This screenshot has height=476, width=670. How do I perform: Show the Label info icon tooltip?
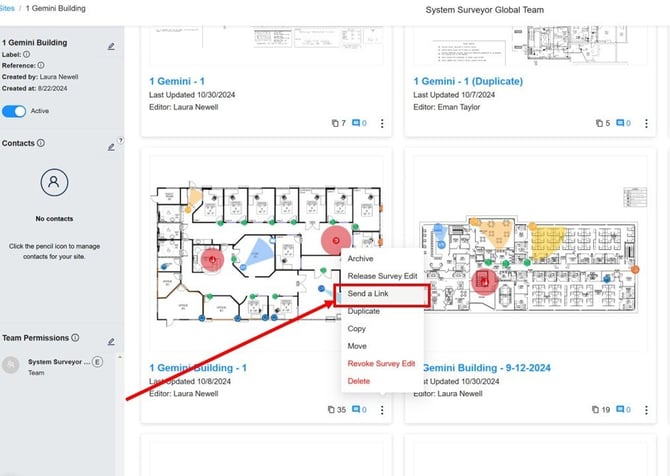pyautogui.click(x=26, y=54)
